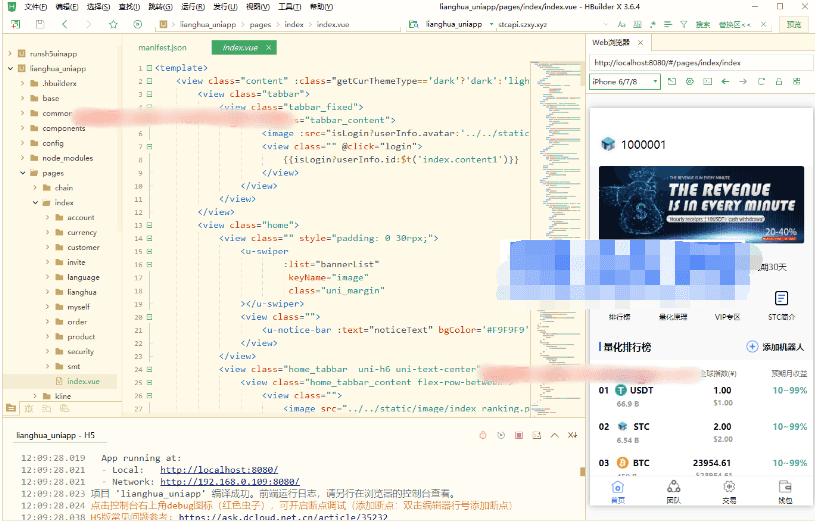Open the lianghua_uniapp search scope dropdown

tap(491, 24)
